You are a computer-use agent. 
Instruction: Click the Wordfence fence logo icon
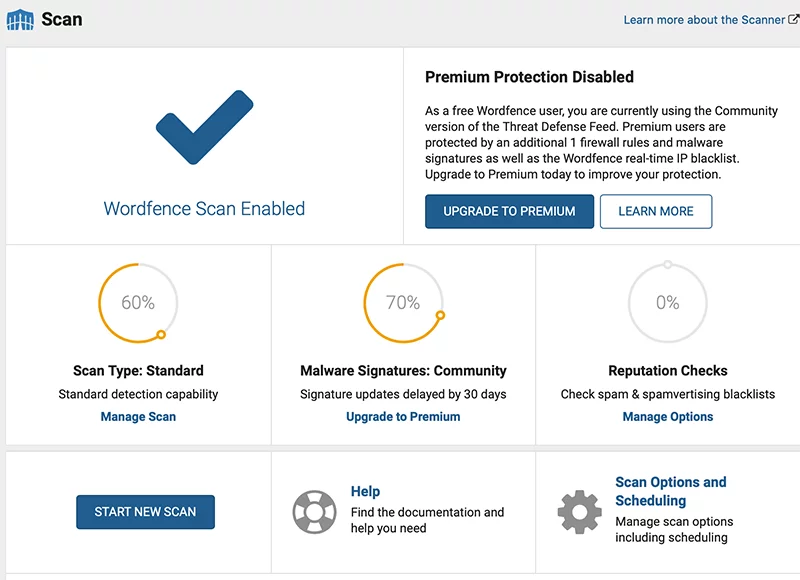(x=20, y=19)
